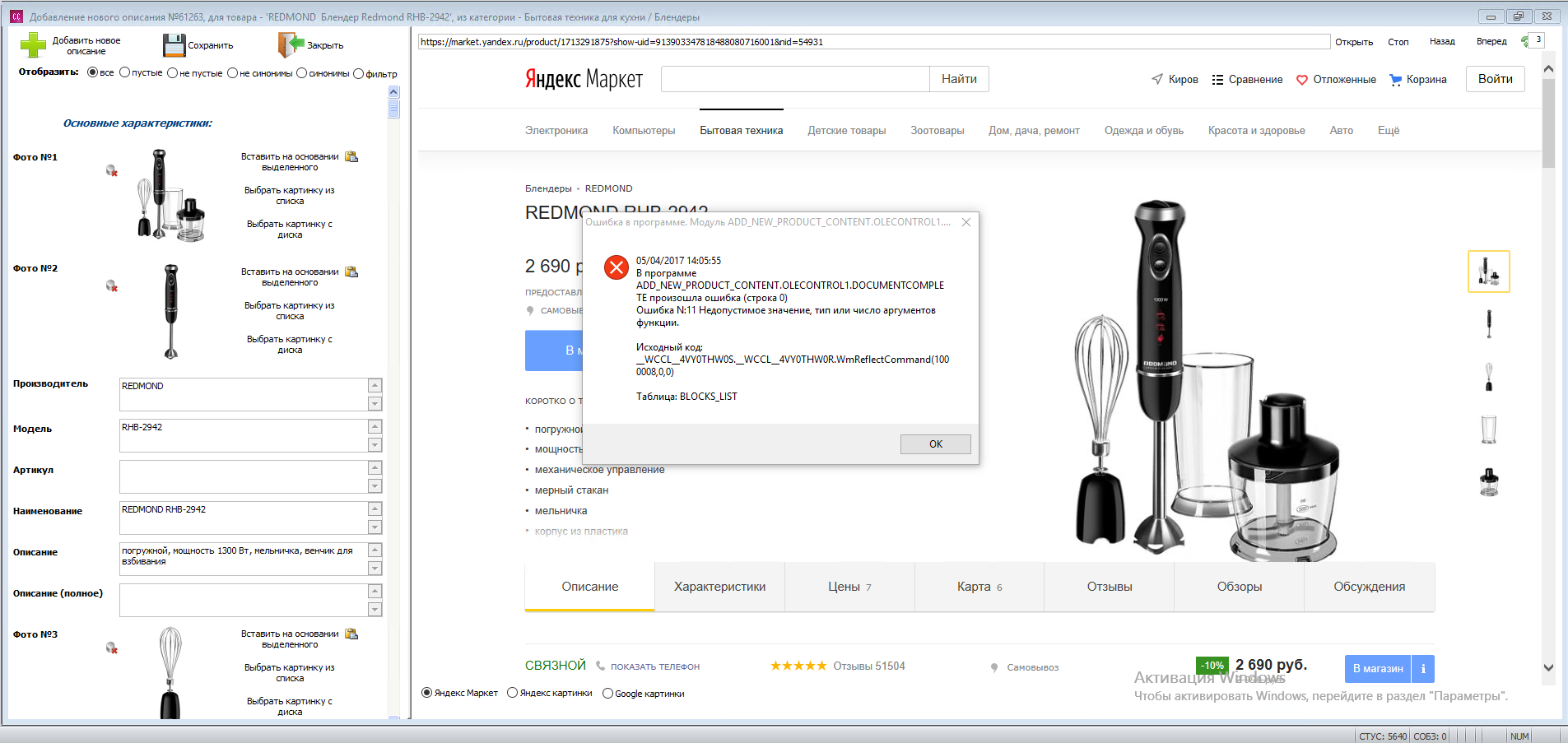Click the Киров location arrow icon
The image size is (1568, 743).
[x=1157, y=79]
